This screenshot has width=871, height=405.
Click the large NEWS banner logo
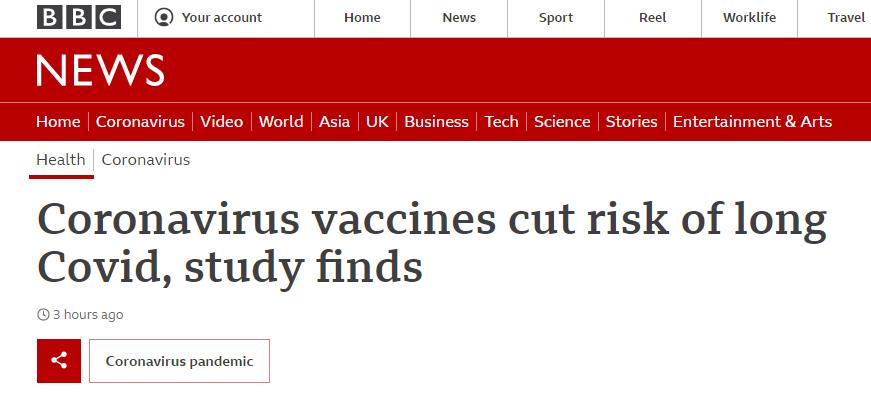coord(101,71)
